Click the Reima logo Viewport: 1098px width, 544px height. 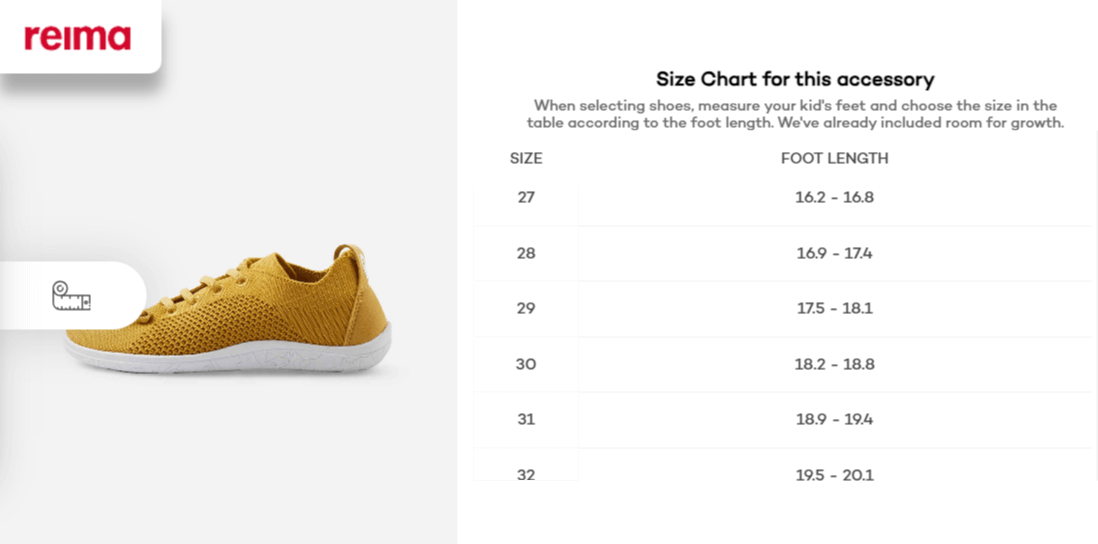click(78, 38)
